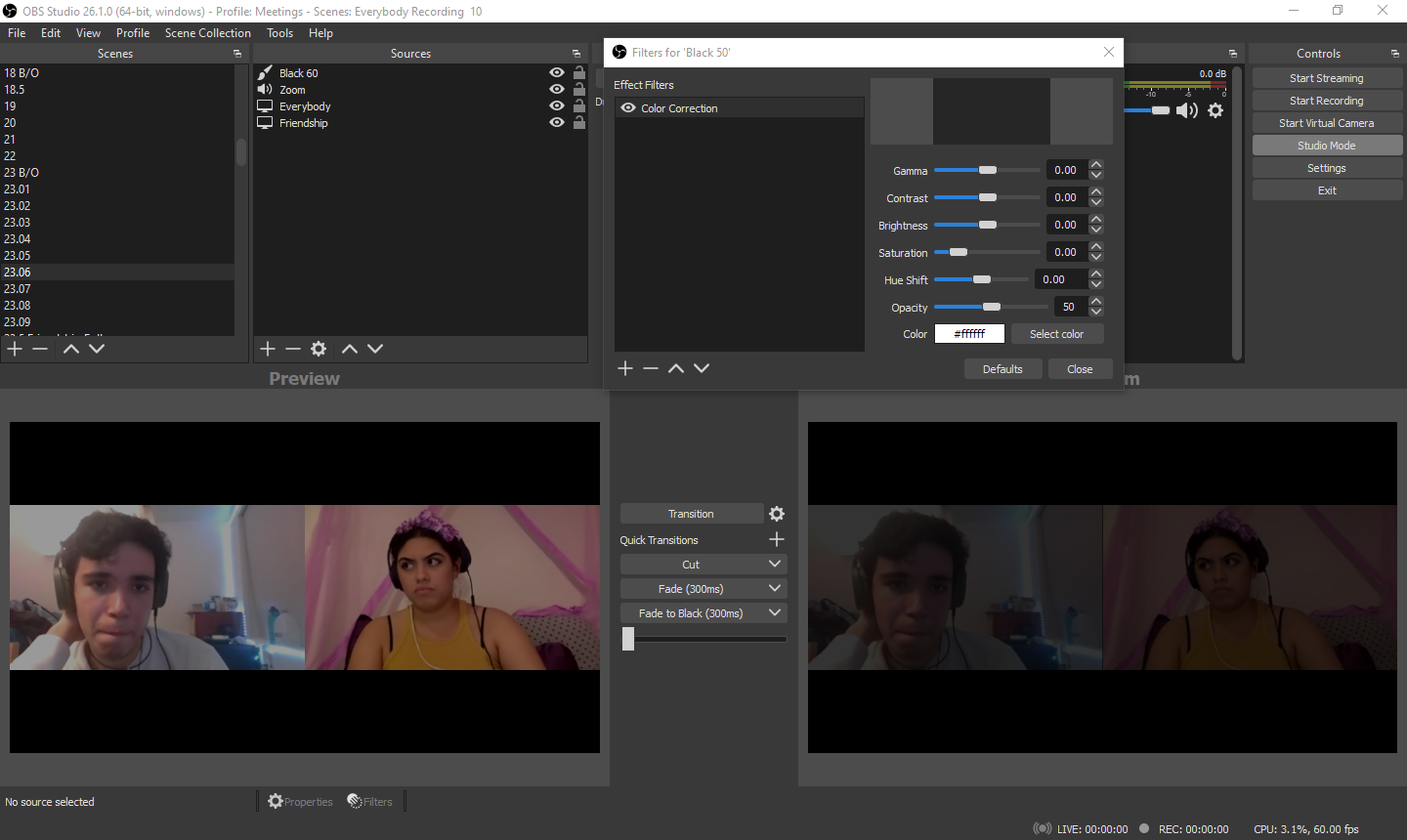Toggle lock on the Everybody source
The width and height of the screenshot is (1407, 840).
tap(579, 105)
